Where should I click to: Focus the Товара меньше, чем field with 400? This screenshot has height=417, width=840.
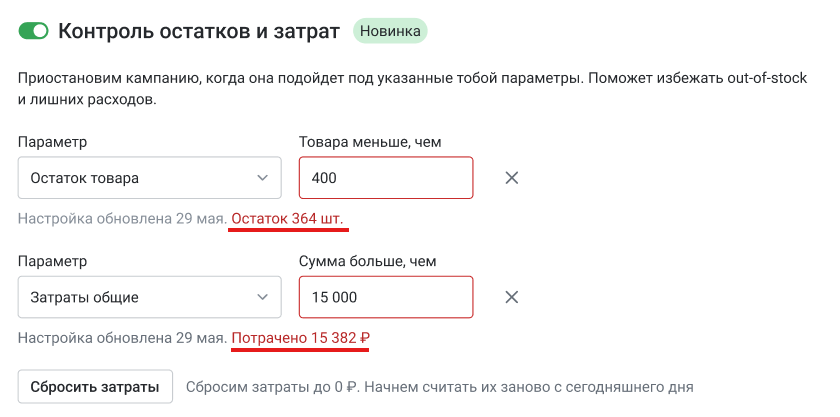click(385, 178)
